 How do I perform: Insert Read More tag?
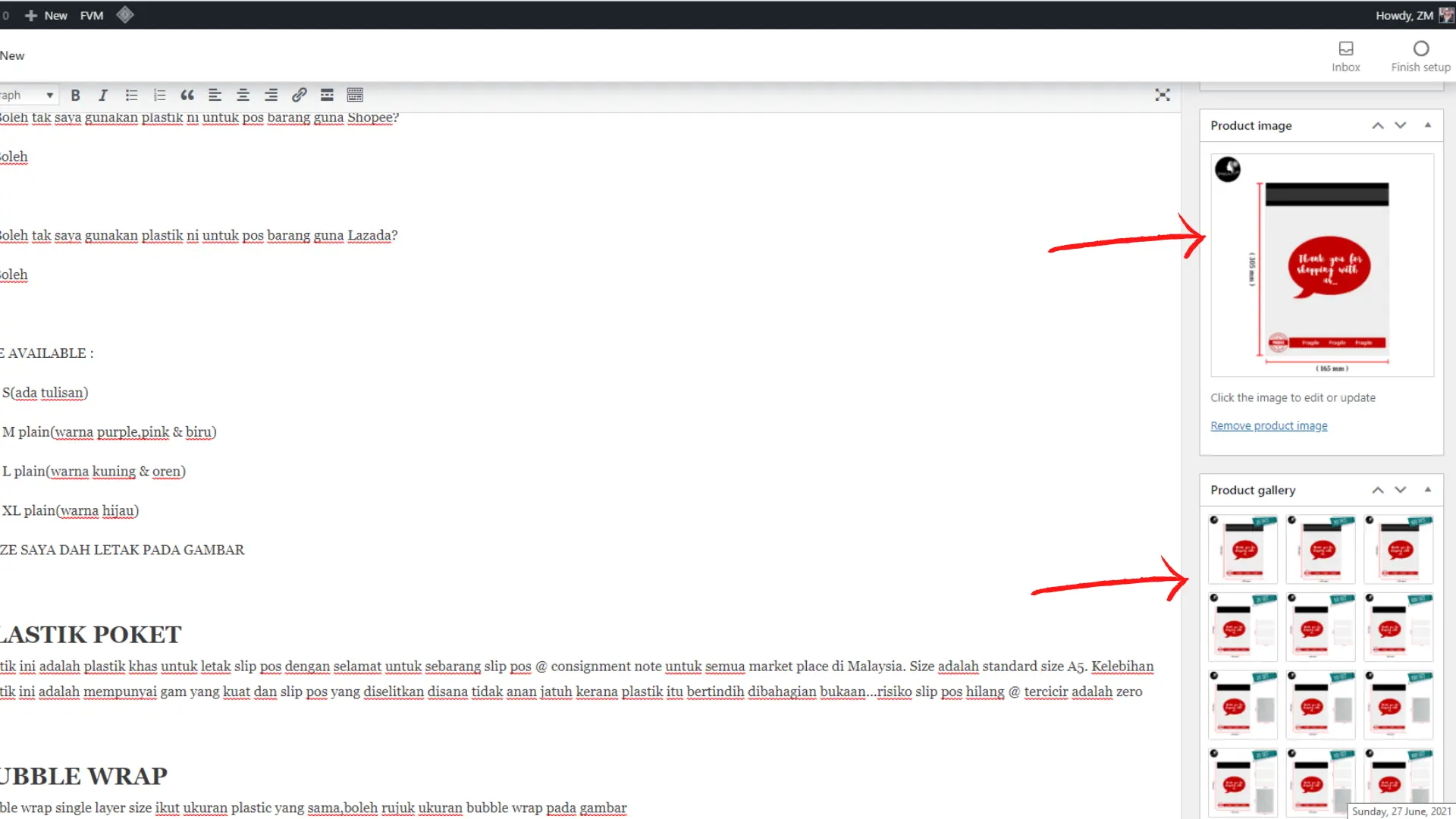pyautogui.click(x=327, y=95)
